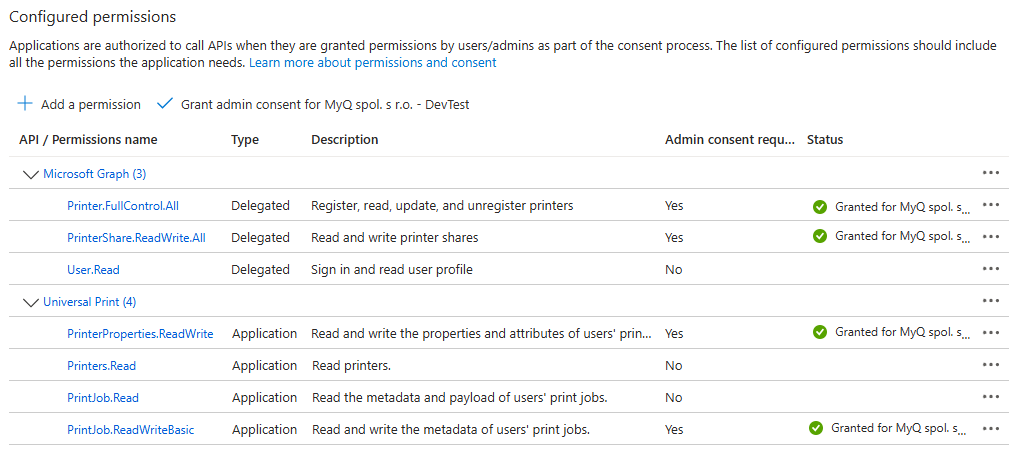Collapse the Universal Print group chevron
1012x450 pixels.
[30, 302]
